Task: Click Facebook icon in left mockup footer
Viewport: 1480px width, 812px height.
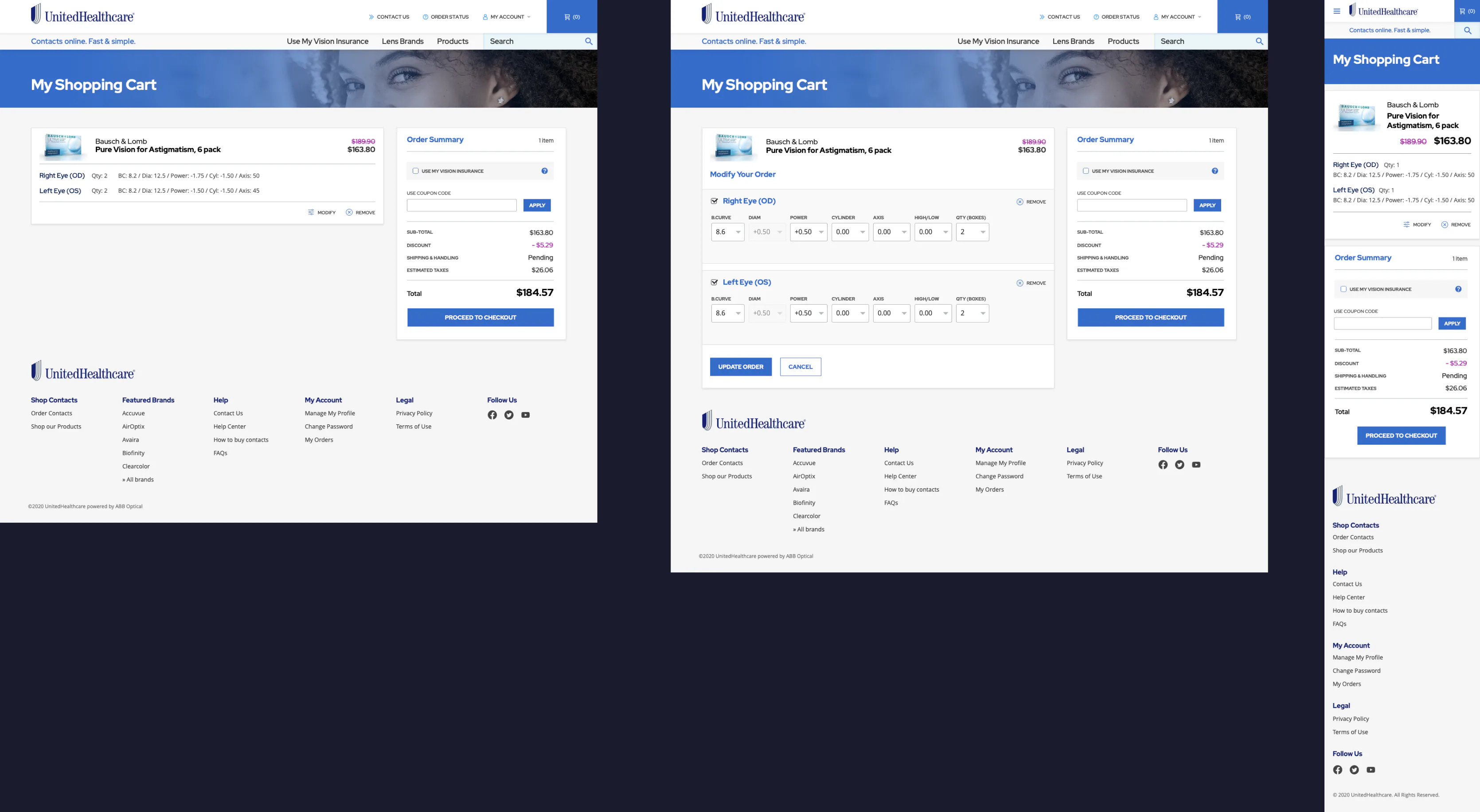Action: point(492,415)
